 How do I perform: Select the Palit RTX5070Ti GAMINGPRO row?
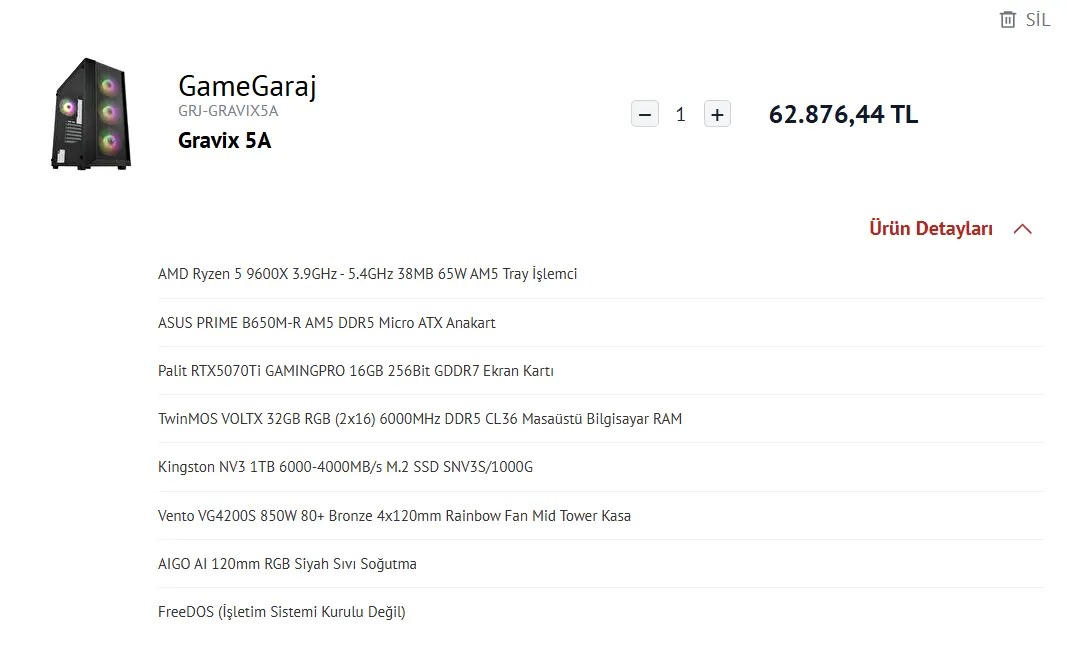coord(601,371)
